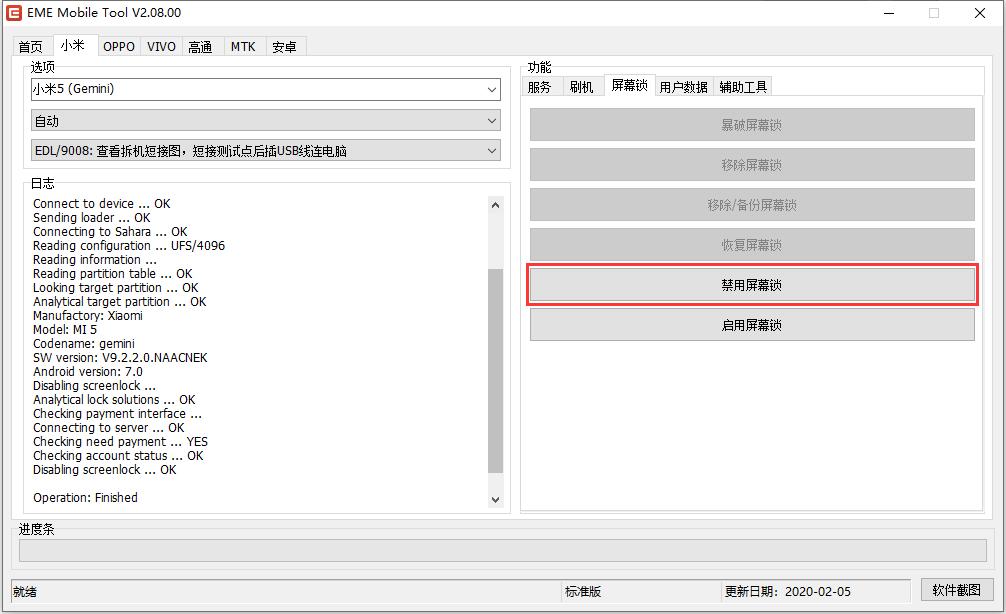Click the 'Codename: gemini' log line
Image resolution: width=1006 pixels, height=614 pixels.
(83, 344)
